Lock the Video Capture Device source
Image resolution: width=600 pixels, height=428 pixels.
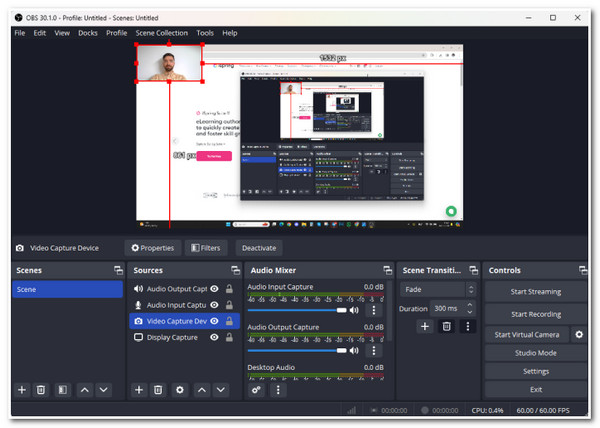click(x=229, y=321)
